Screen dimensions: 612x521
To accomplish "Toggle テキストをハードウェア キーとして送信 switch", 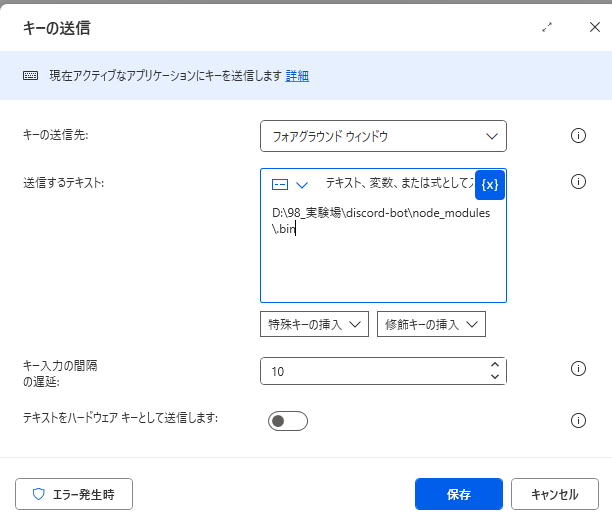I will pos(288,421).
